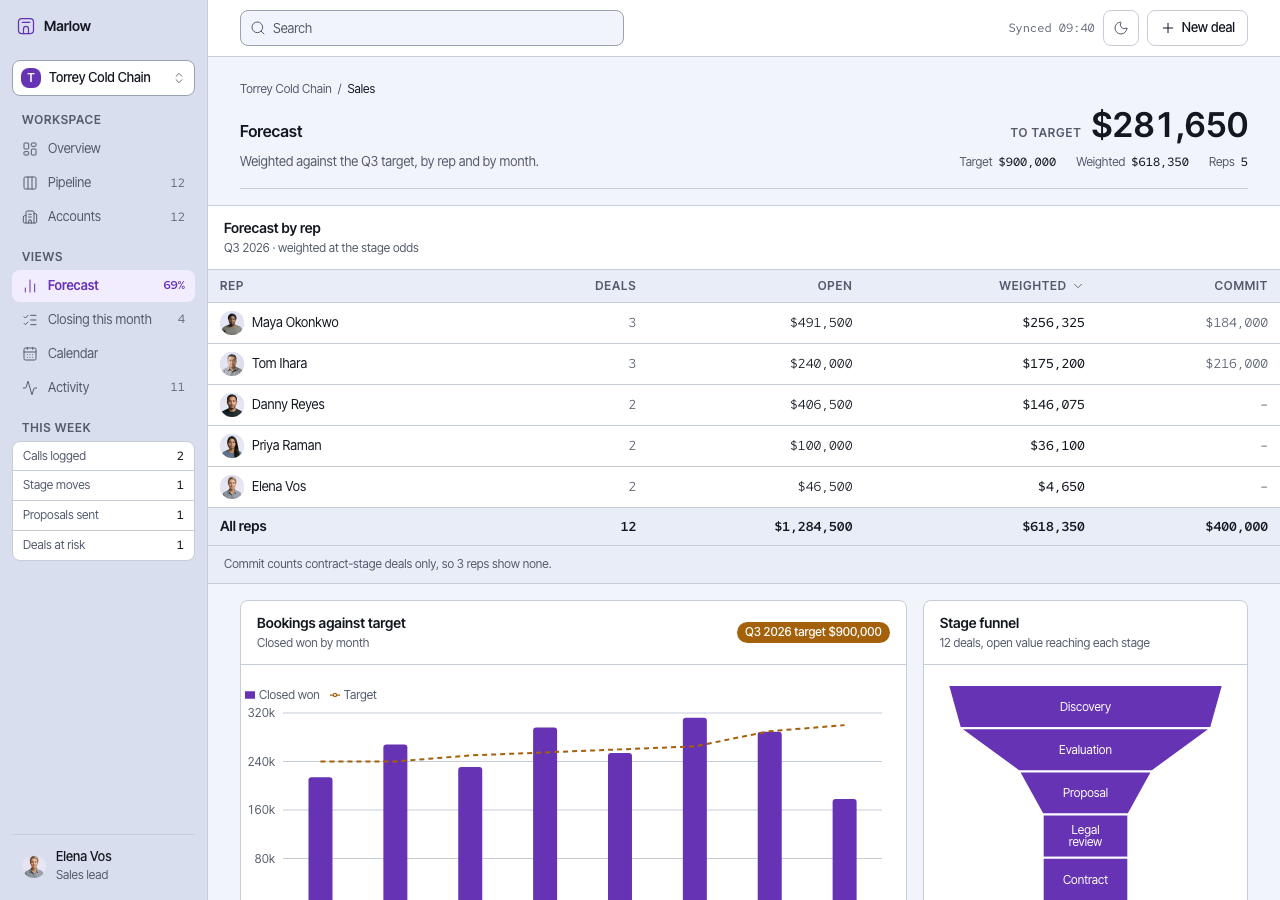Sort by the Weighted column chevron

click(x=1078, y=286)
